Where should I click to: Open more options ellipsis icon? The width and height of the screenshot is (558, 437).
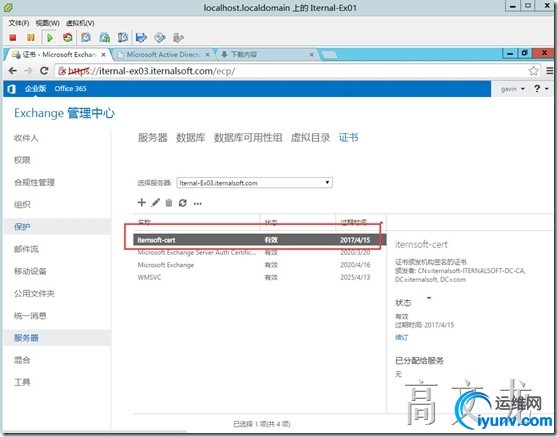[198, 204]
